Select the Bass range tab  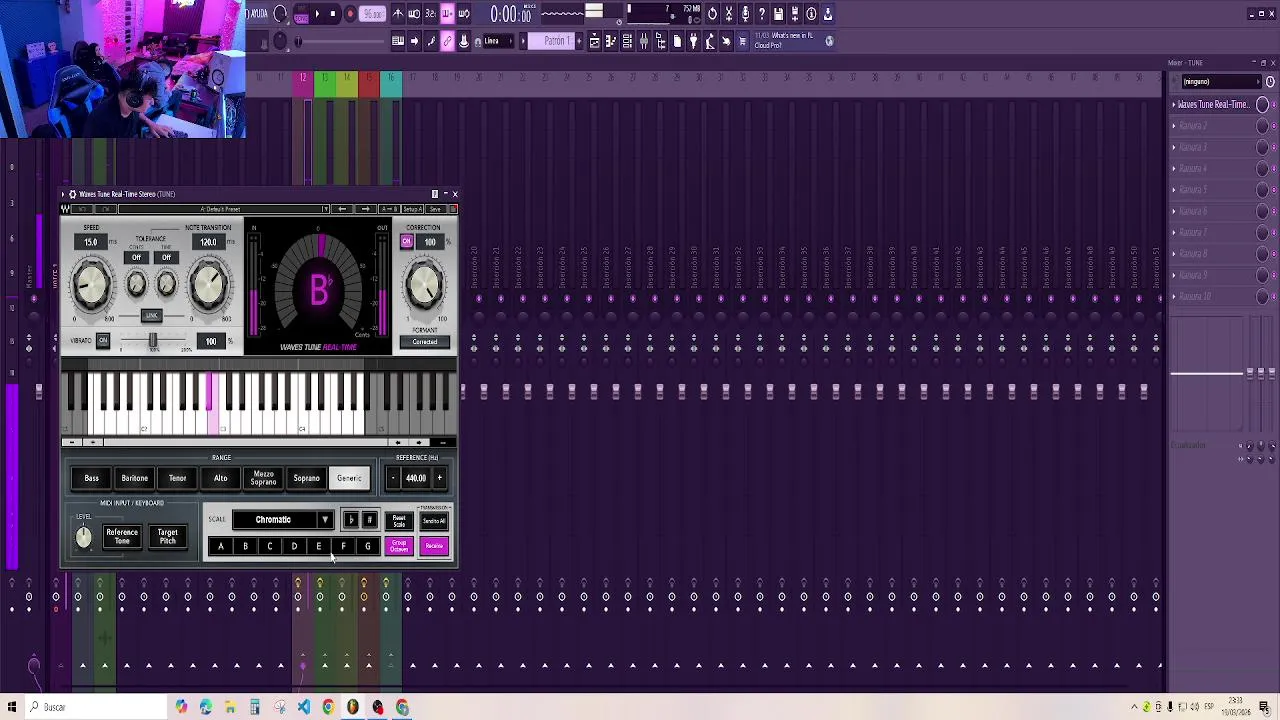pos(91,478)
